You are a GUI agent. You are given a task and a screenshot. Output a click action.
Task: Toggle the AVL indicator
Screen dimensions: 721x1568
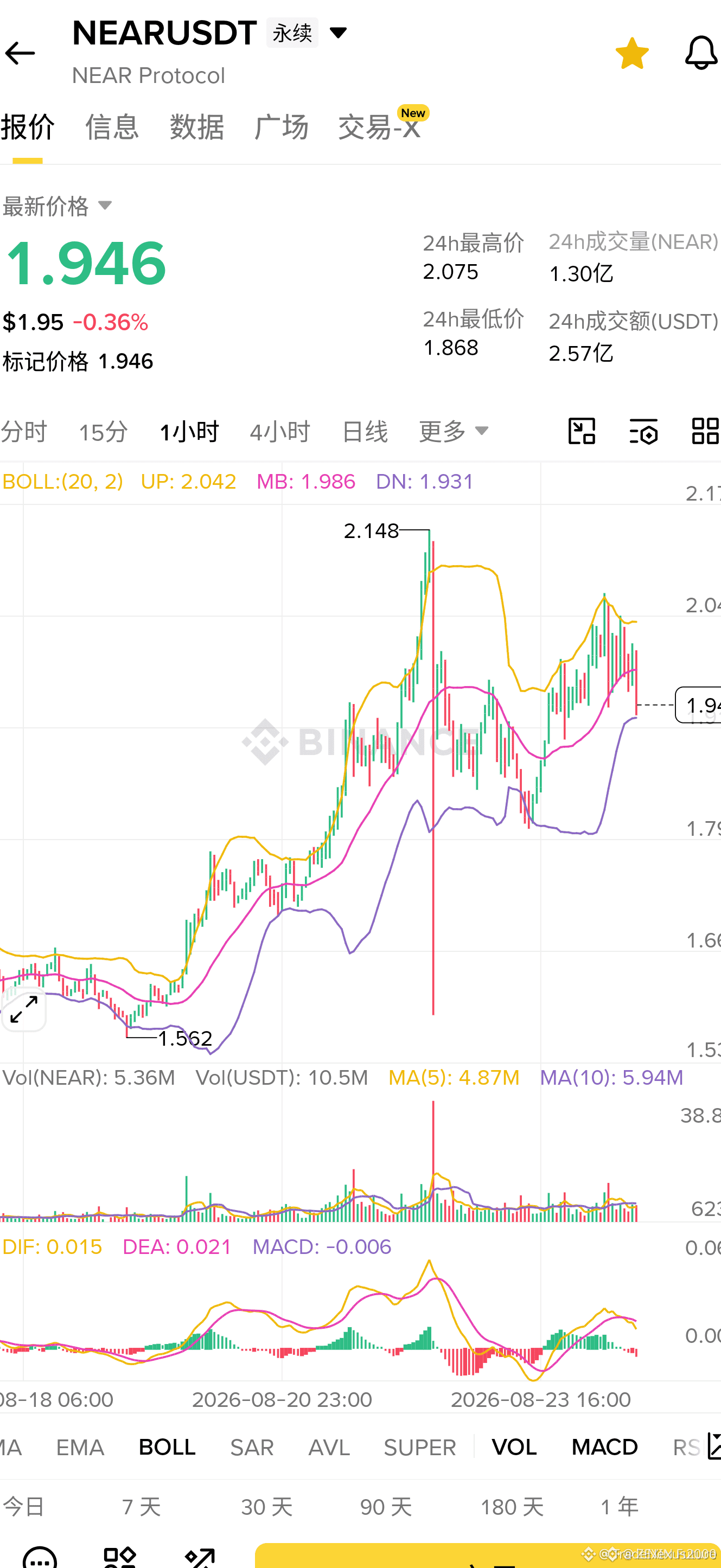(x=329, y=1447)
